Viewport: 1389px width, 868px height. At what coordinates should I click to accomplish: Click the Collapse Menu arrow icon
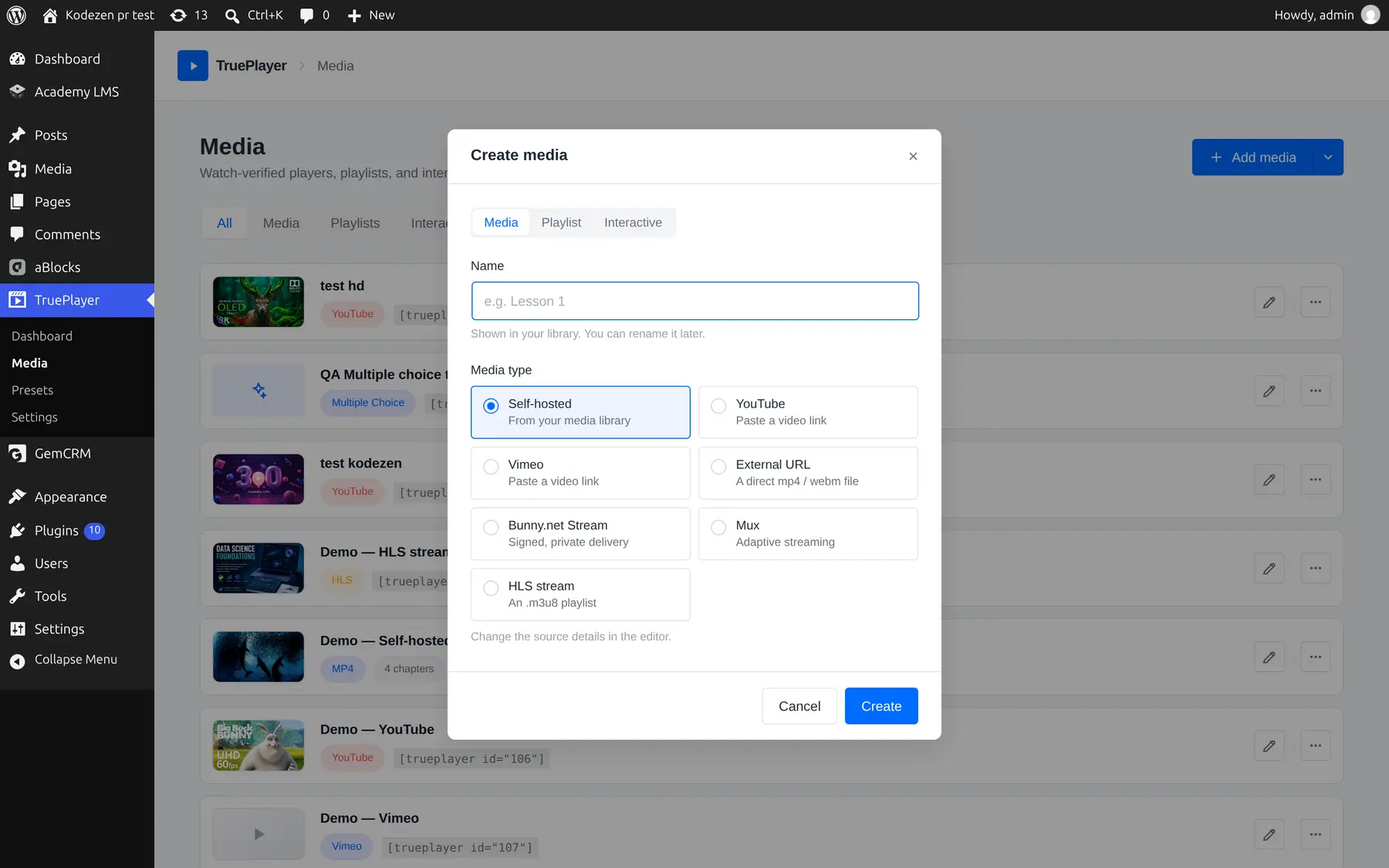(17, 661)
